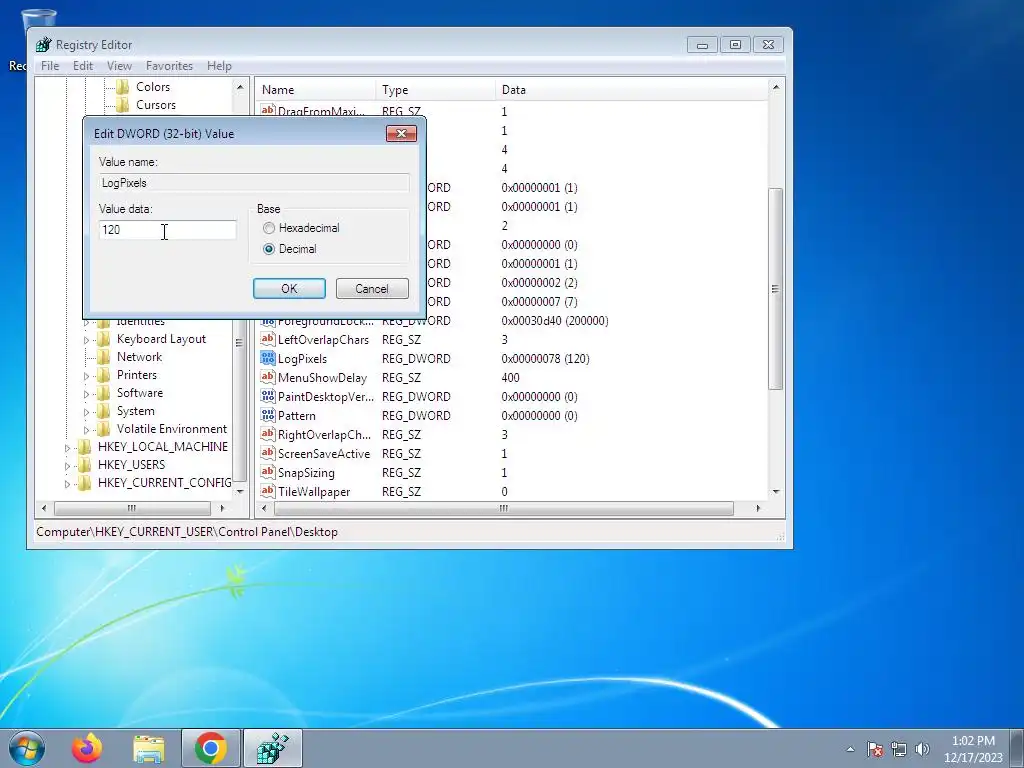Click the values pane horizontal scrollbar thumb
The image size is (1024, 768).
pos(503,508)
